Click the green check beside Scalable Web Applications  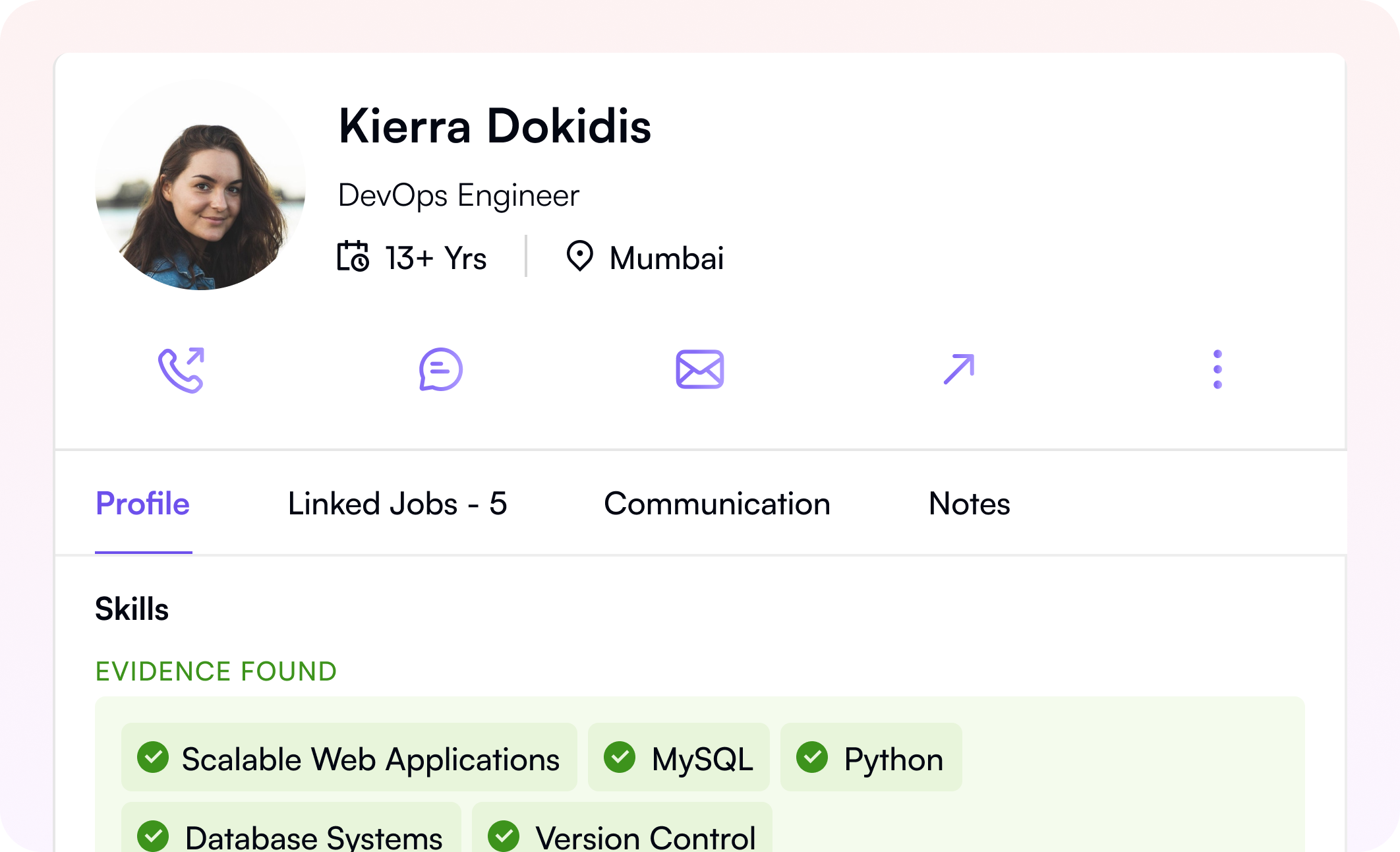[x=153, y=757]
